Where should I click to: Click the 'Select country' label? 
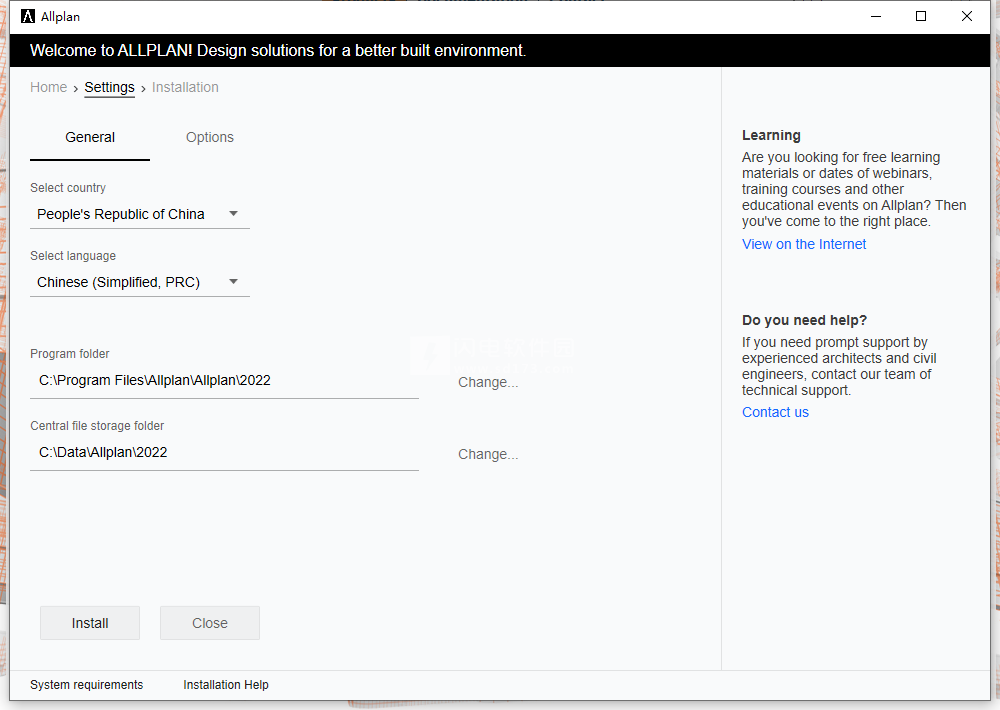coord(68,188)
